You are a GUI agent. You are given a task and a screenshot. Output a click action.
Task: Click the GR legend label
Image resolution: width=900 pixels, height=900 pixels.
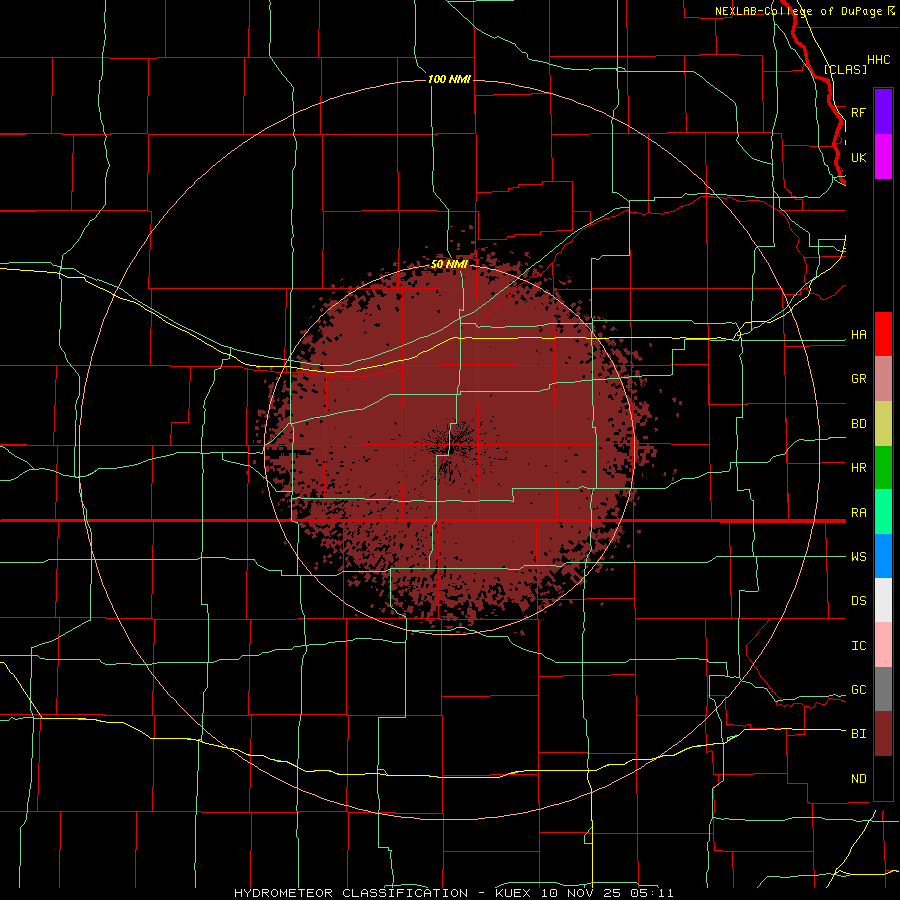pyautogui.click(x=858, y=379)
